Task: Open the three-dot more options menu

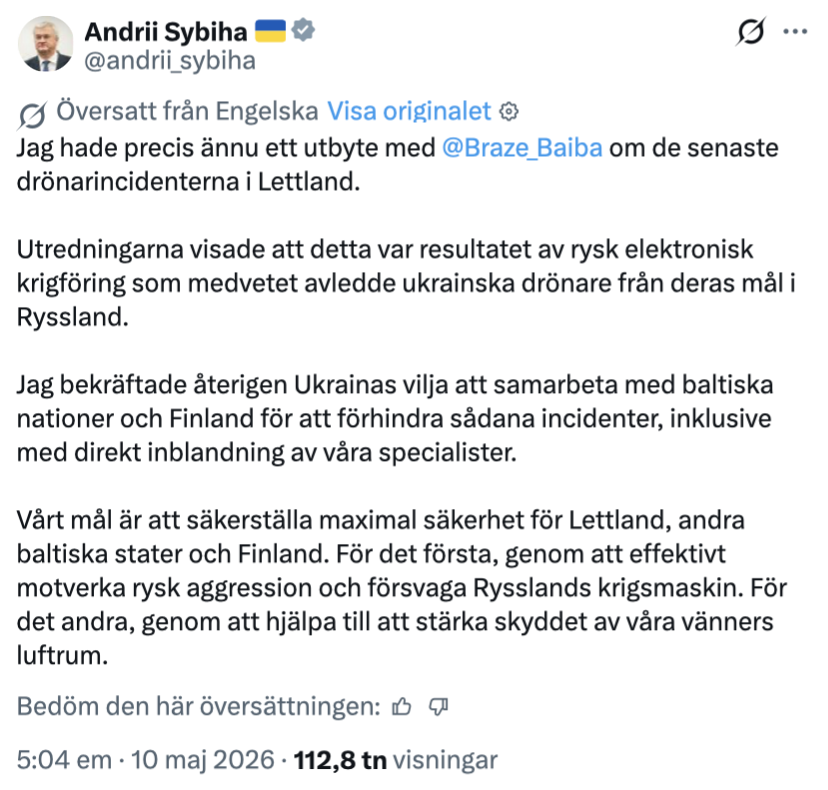Action: (x=795, y=32)
